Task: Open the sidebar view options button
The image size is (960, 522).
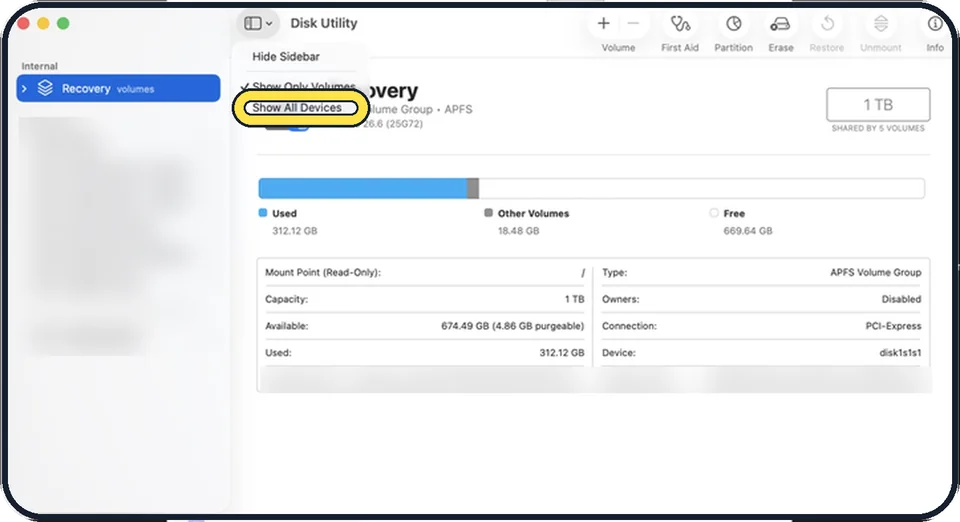Action: [x=258, y=23]
